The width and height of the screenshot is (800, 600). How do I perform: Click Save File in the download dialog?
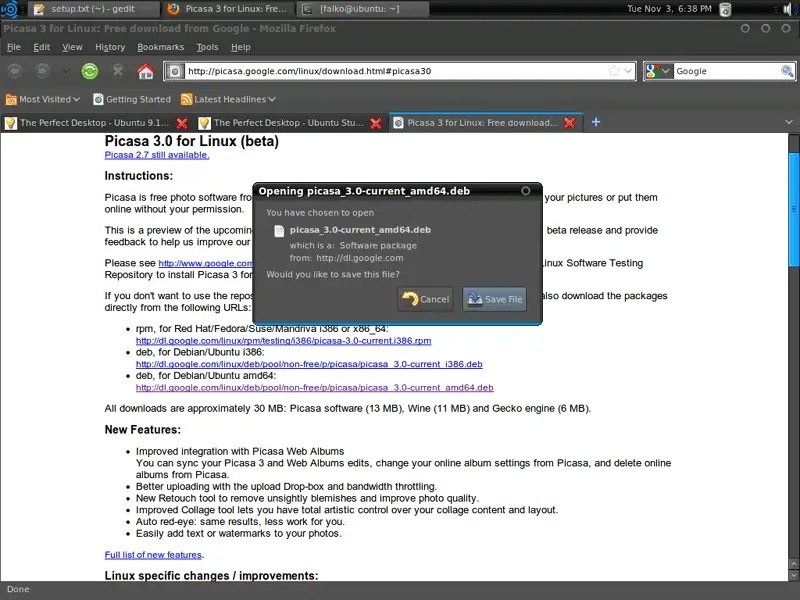(x=495, y=299)
